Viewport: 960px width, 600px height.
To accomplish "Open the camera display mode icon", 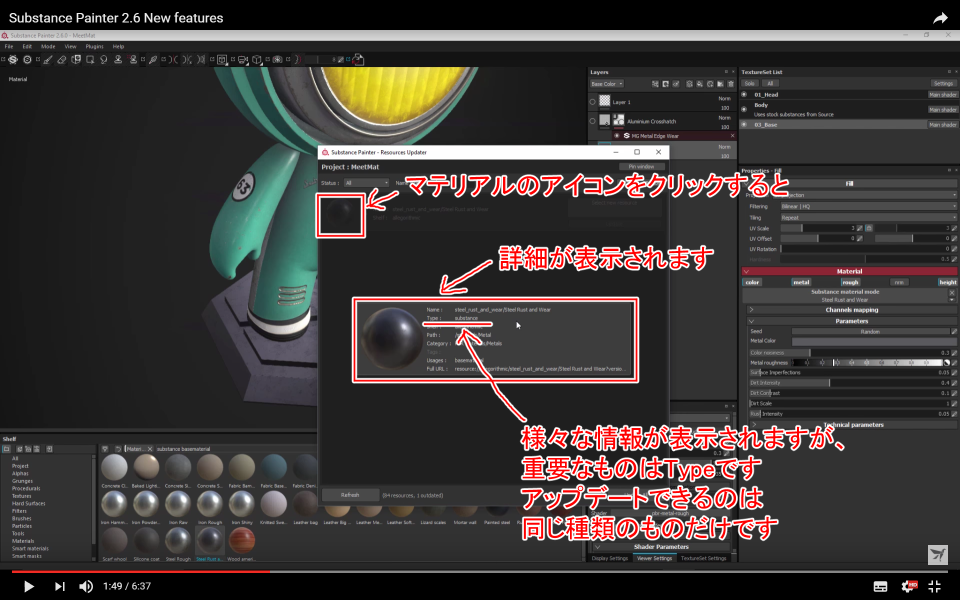I will coord(242,59).
